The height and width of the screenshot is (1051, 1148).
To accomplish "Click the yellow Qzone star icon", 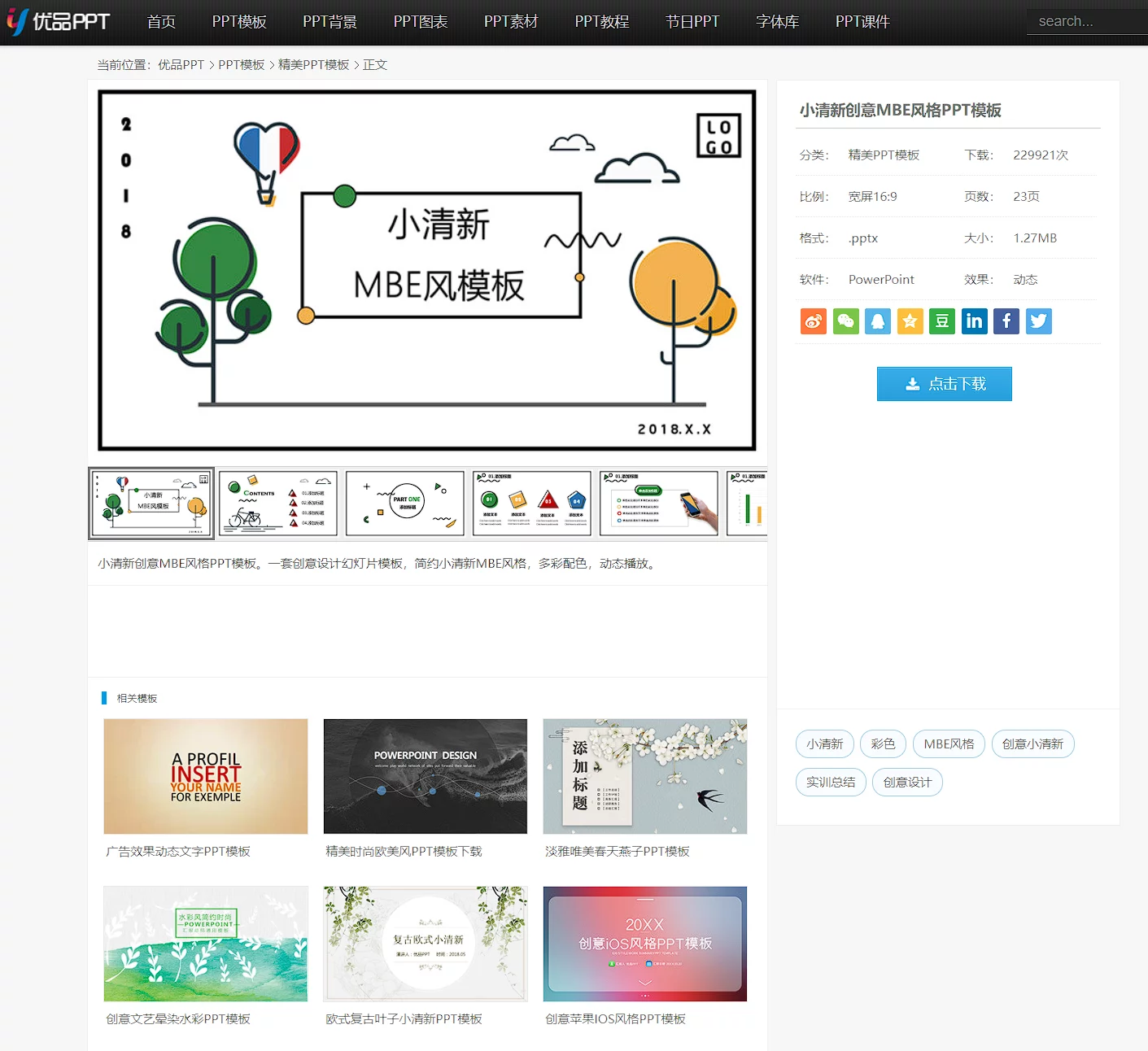I will 910,321.
